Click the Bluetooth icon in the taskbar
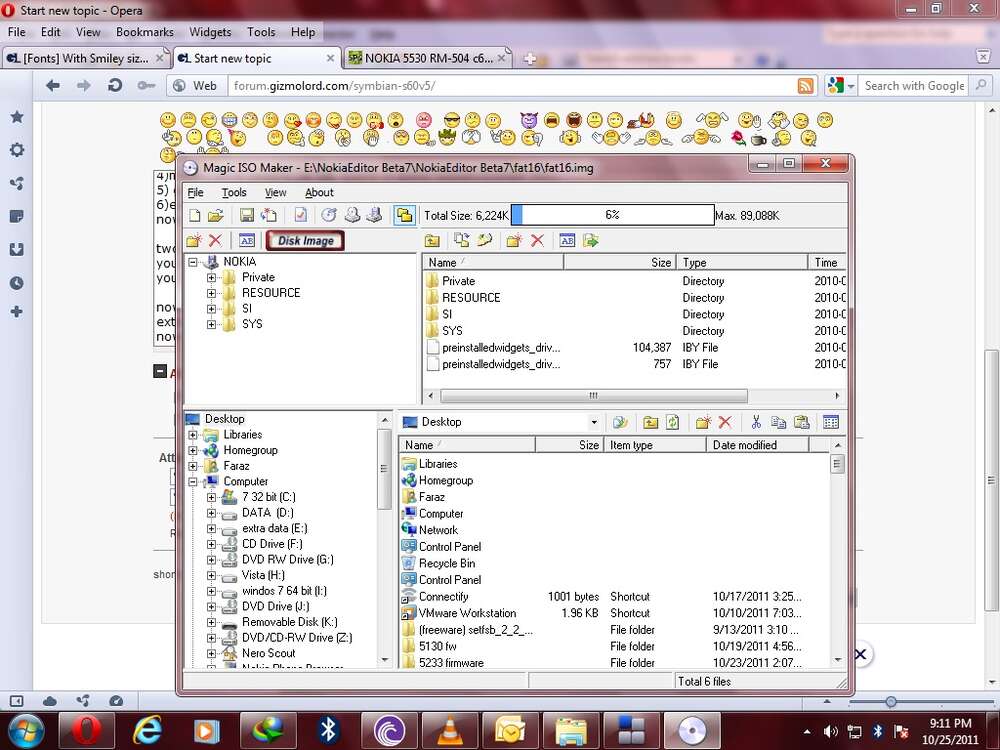1000x750 pixels. point(328,730)
